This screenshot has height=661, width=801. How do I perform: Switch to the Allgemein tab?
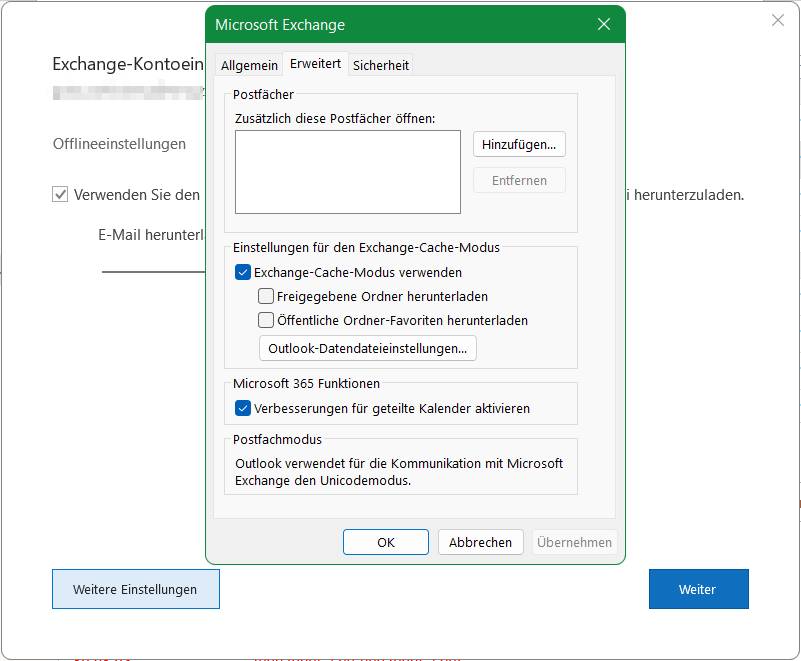click(x=246, y=63)
